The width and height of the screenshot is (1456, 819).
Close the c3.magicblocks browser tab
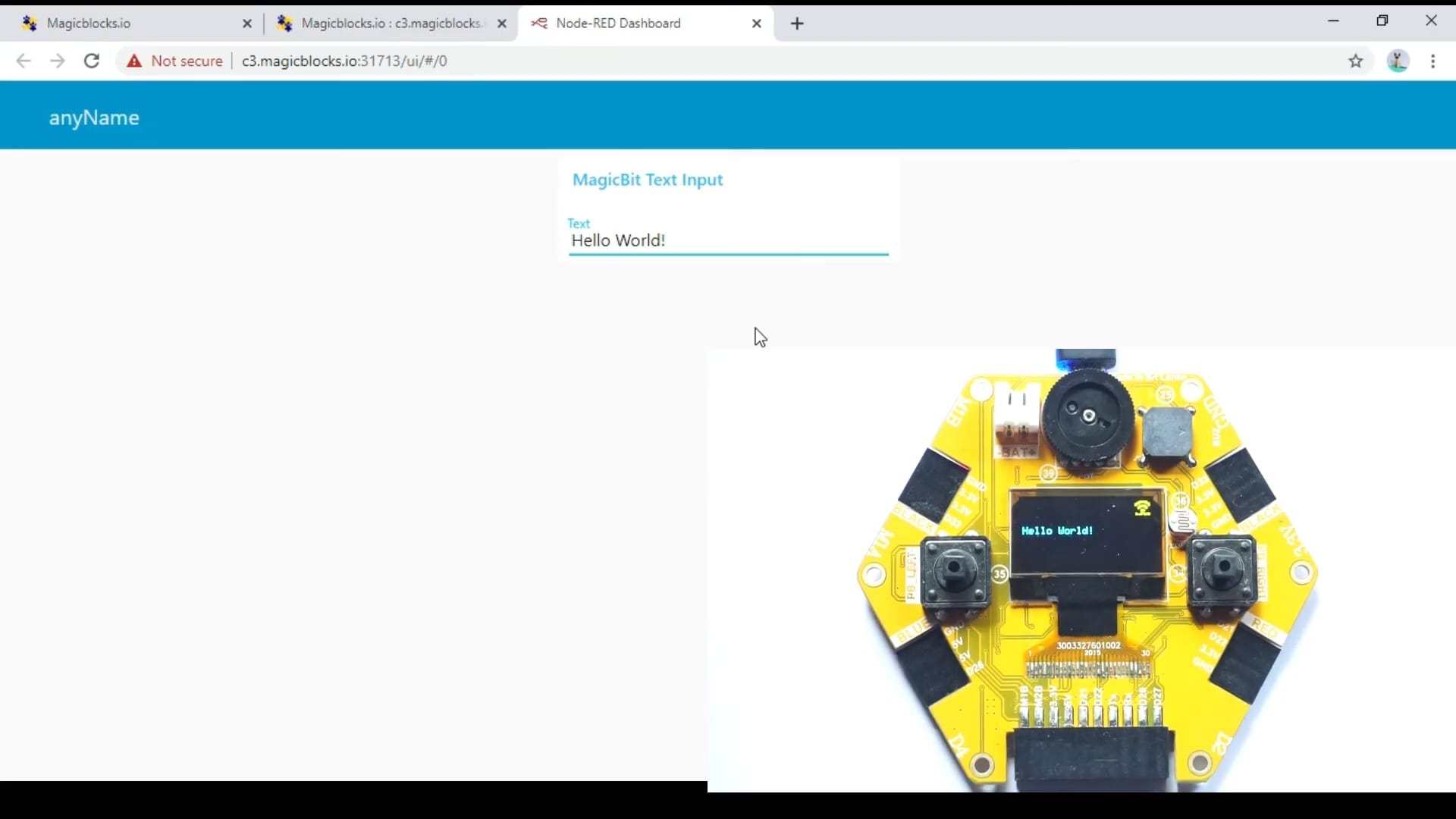[x=502, y=24]
